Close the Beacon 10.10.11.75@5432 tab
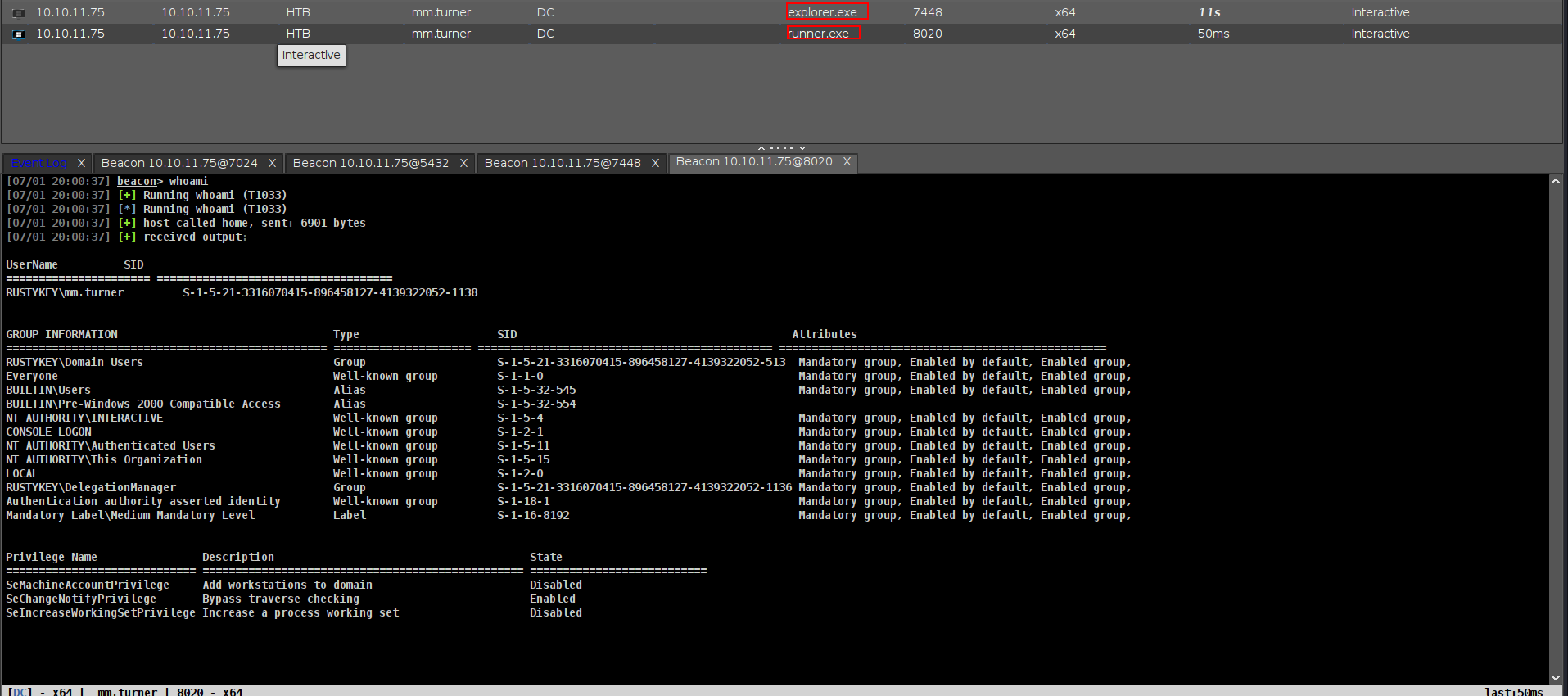 [463, 163]
